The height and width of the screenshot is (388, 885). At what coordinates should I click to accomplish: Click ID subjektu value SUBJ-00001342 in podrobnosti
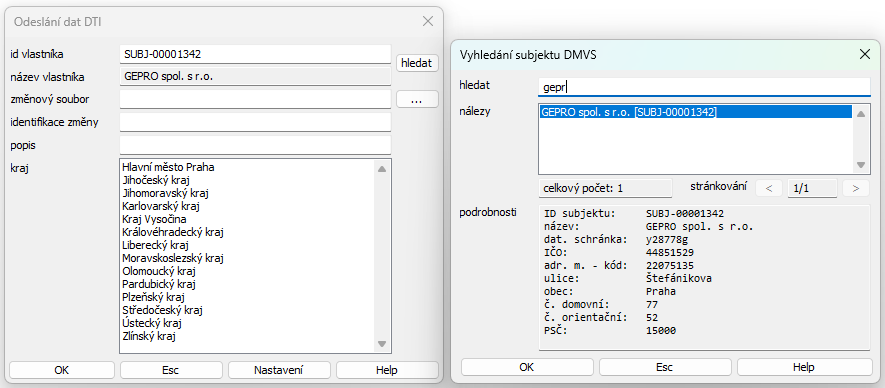tap(685, 214)
